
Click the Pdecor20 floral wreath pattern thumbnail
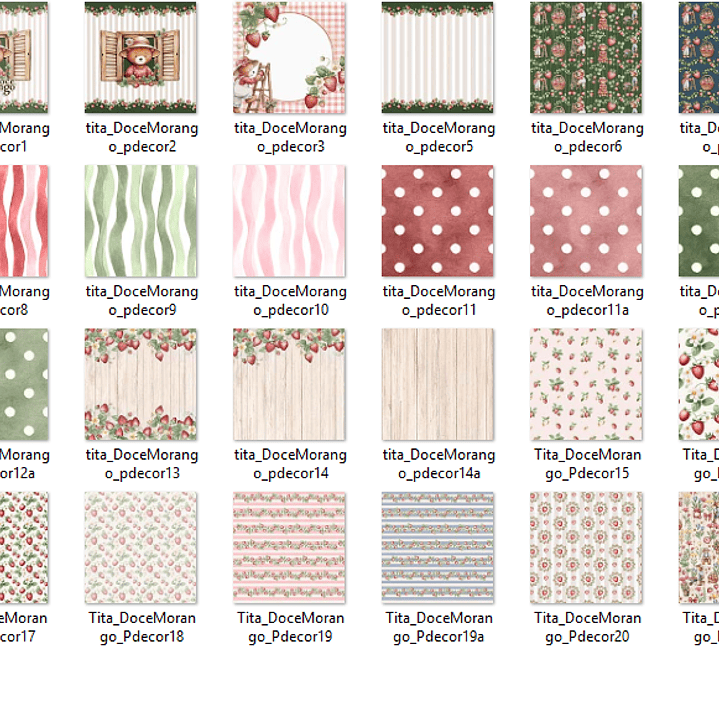pyautogui.click(x=586, y=547)
